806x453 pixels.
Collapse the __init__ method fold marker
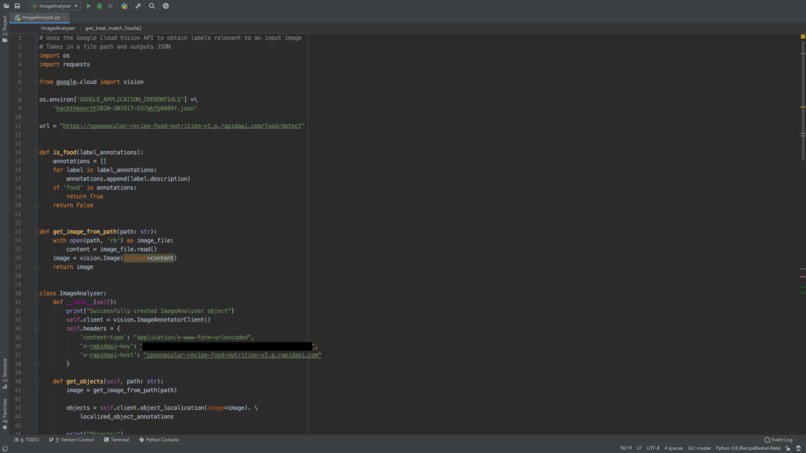pyautogui.click(x=36, y=302)
